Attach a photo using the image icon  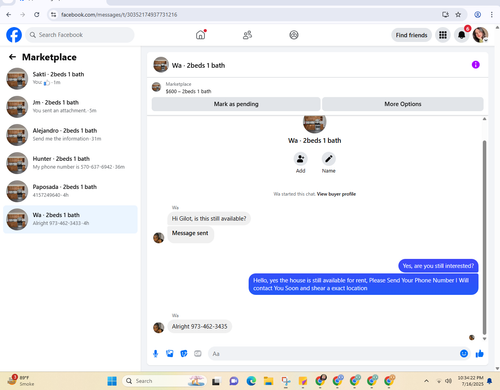tap(170, 354)
